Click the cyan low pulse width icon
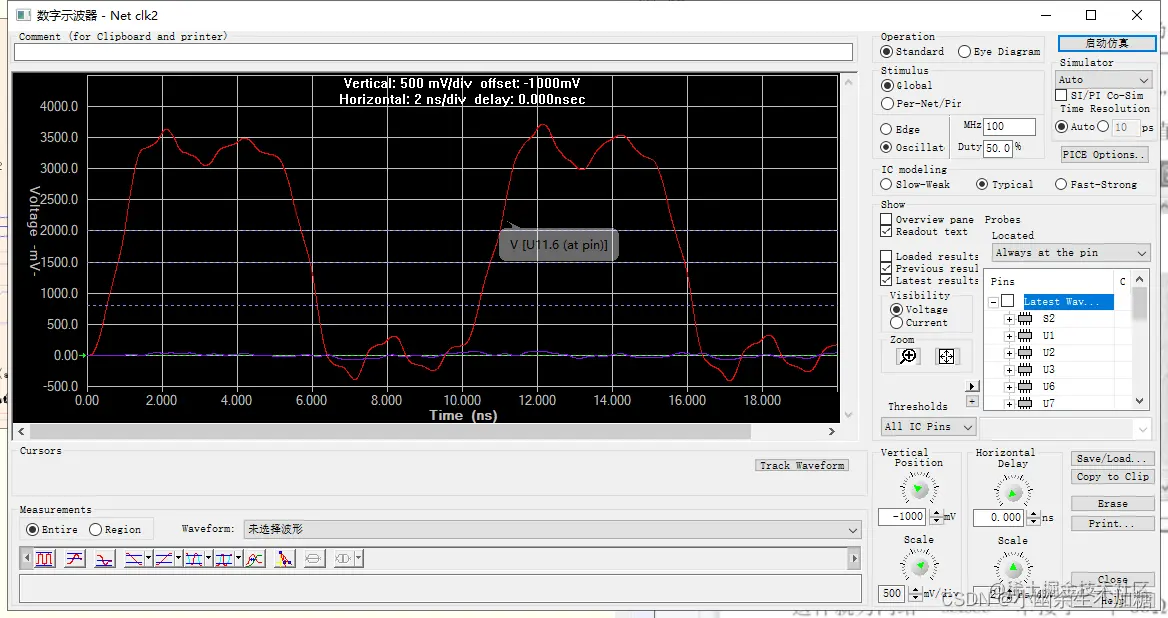 click(x=223, y=558)
